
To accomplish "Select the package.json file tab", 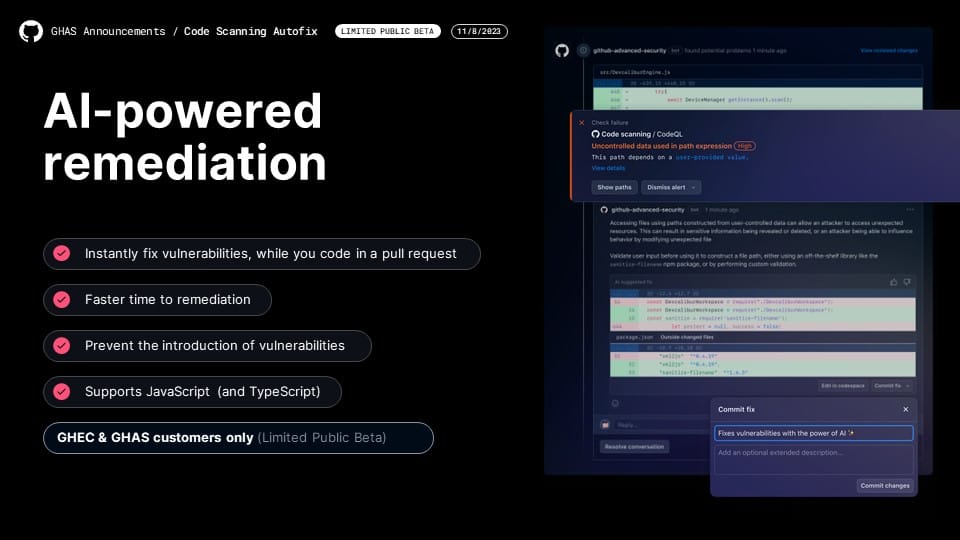I will click(x=630, y=337).
